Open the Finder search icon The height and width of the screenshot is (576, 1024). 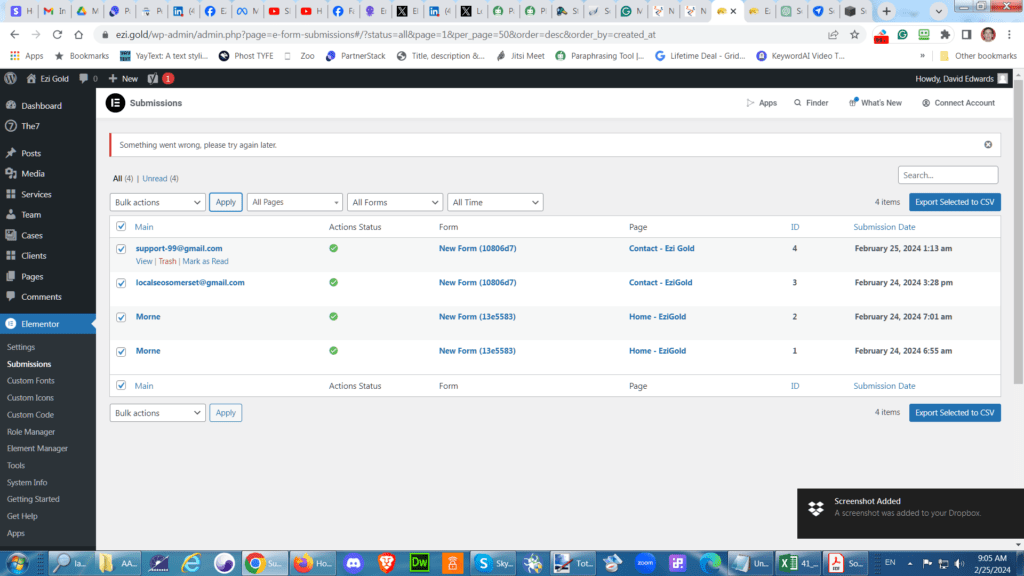click(797, 103)
